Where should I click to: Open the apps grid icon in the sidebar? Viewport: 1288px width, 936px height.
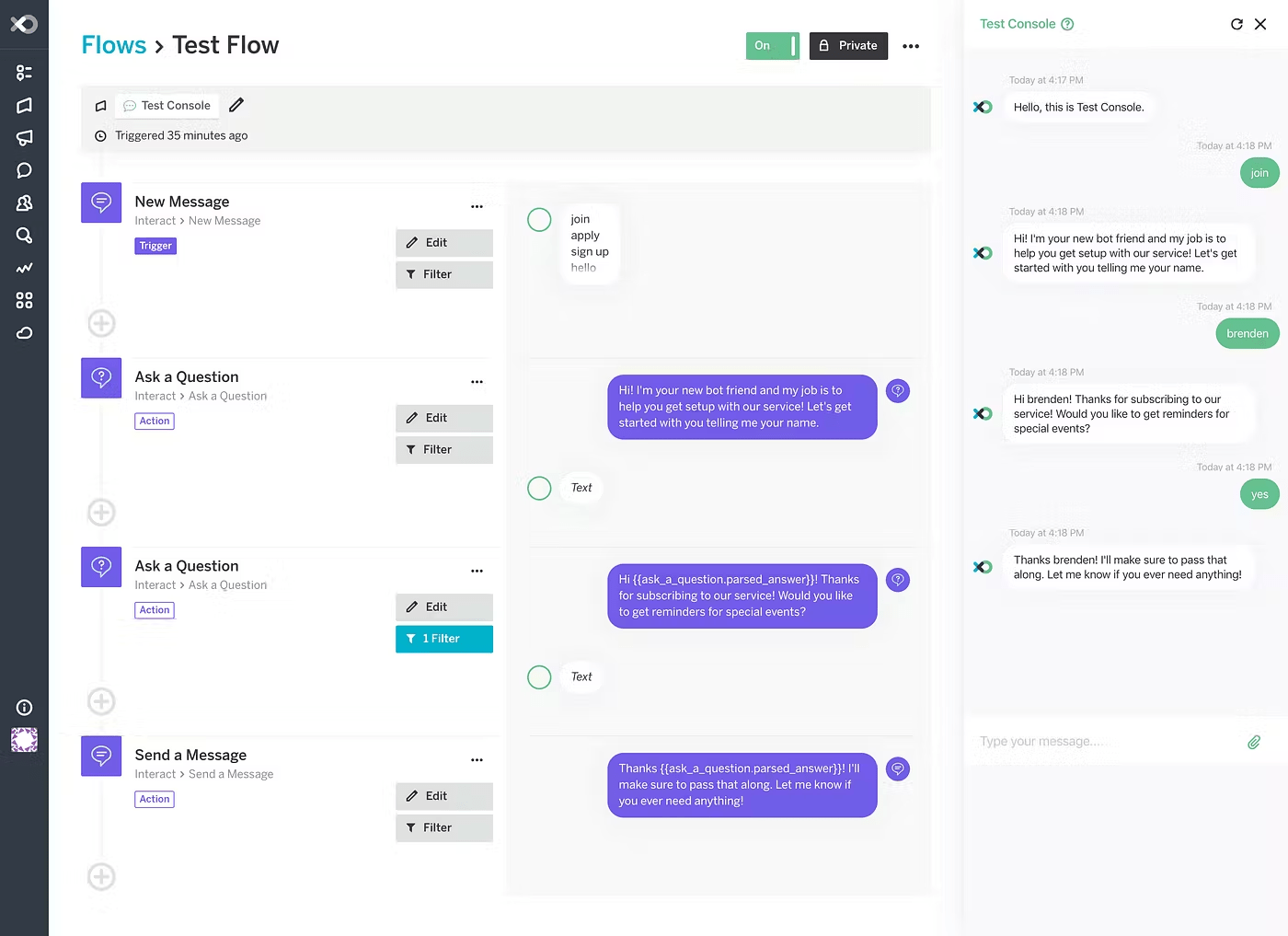[24, 300]
